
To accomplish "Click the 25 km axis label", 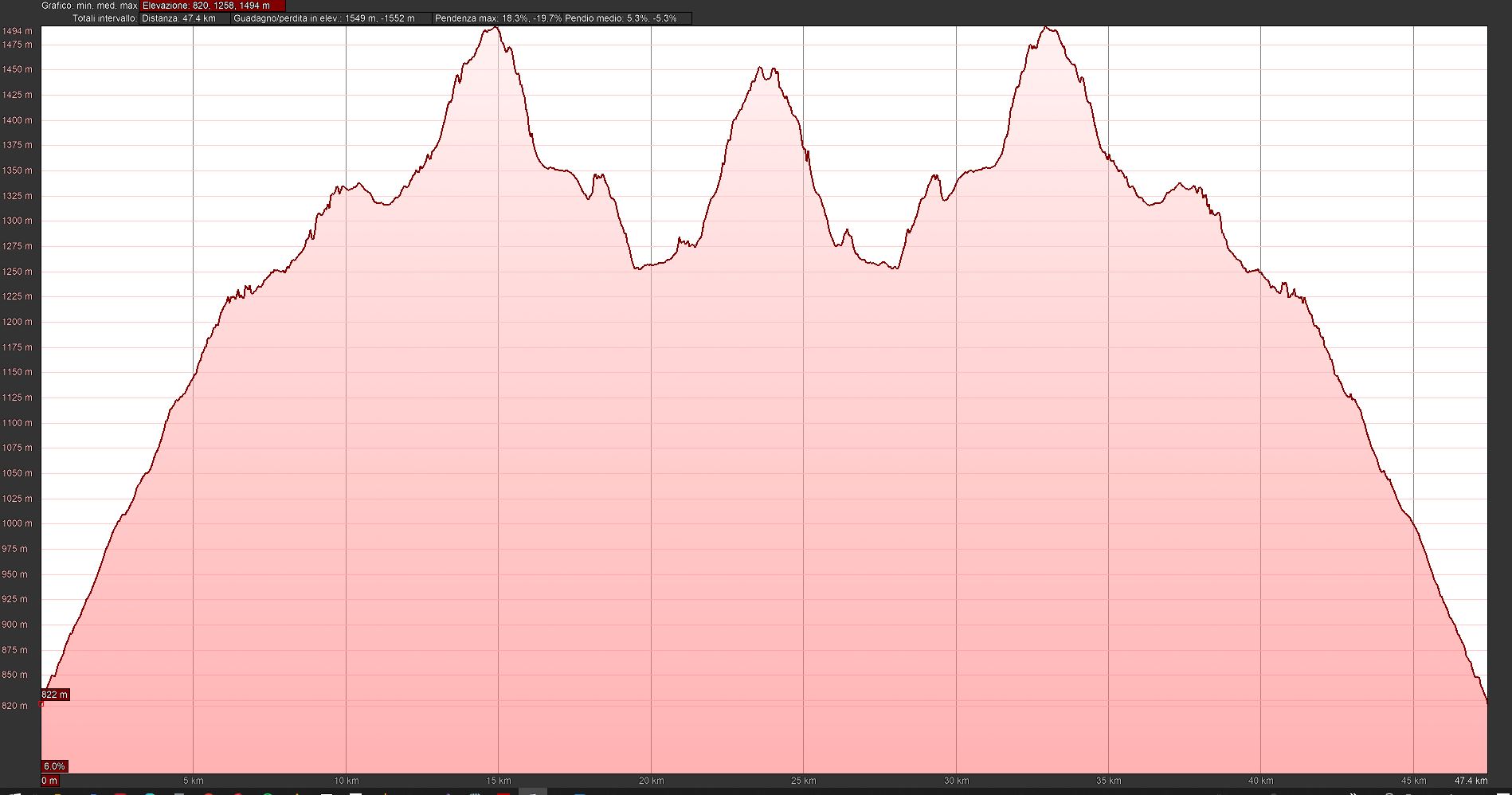I will (x=803, y=781).
